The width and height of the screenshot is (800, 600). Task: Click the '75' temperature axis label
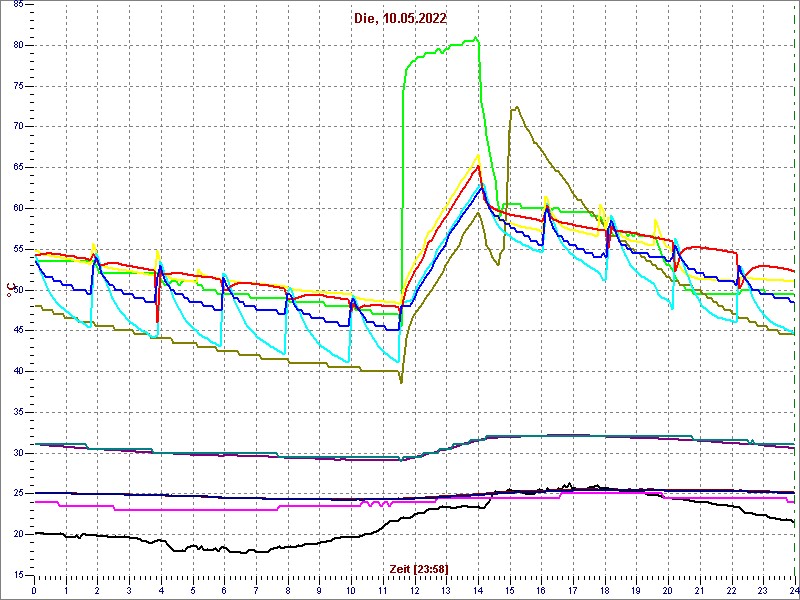click(x=17, y=86)
